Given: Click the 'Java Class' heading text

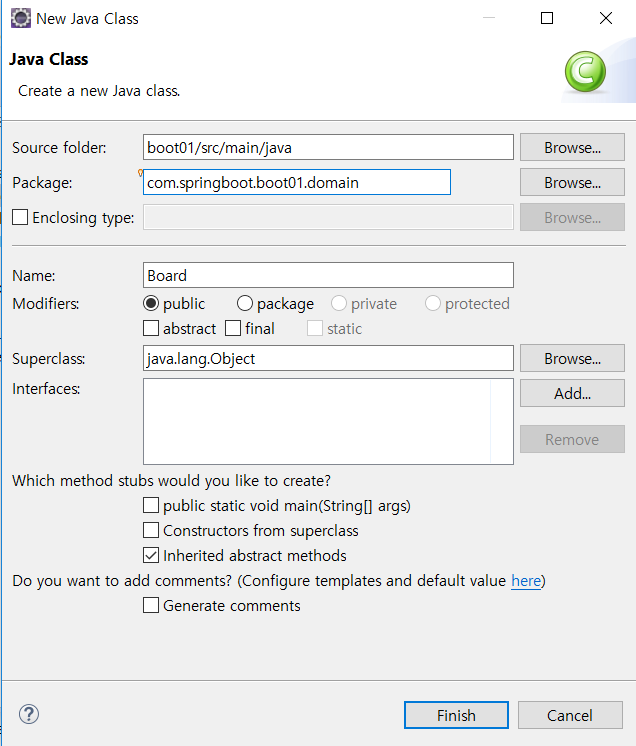Looking at the screenshot, I should 49,59.
